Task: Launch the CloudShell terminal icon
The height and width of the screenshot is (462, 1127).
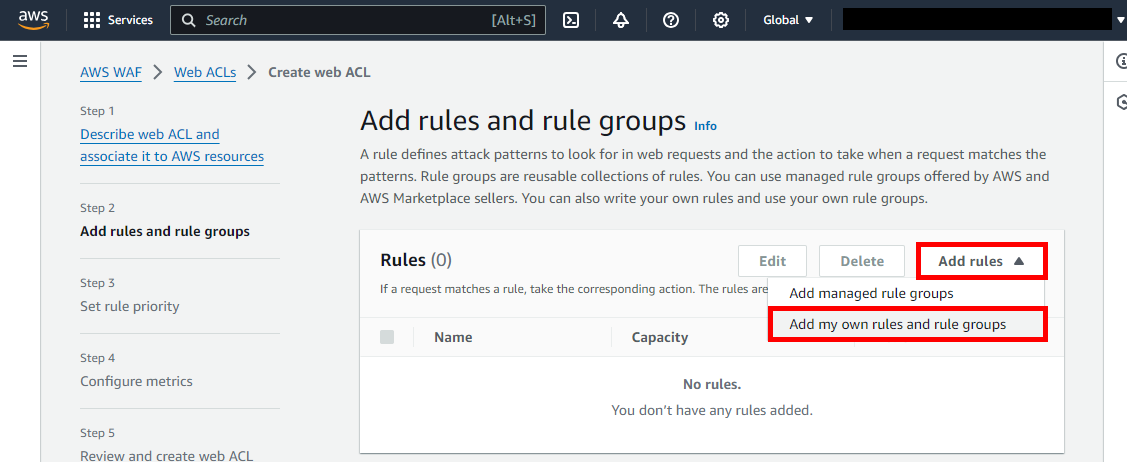Action: (x=571, y=20)
